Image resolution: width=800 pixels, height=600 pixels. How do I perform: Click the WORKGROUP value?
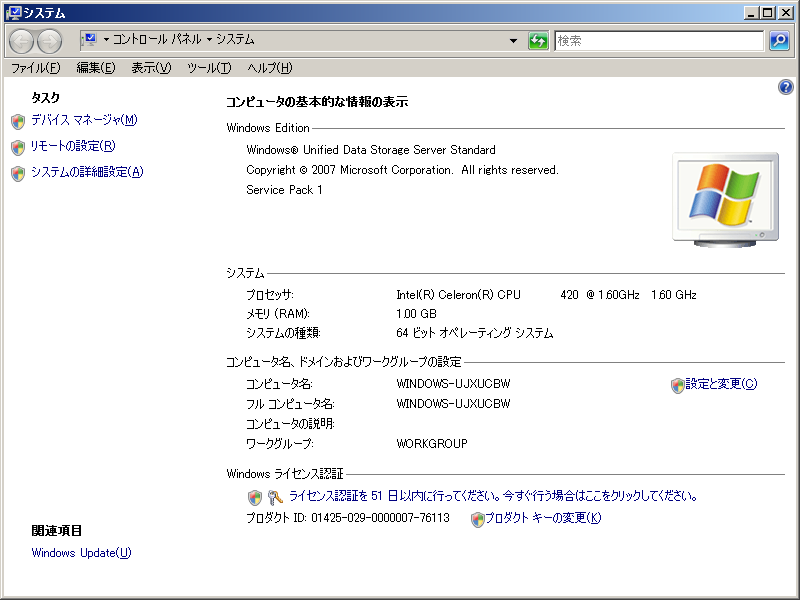point(432,444)
